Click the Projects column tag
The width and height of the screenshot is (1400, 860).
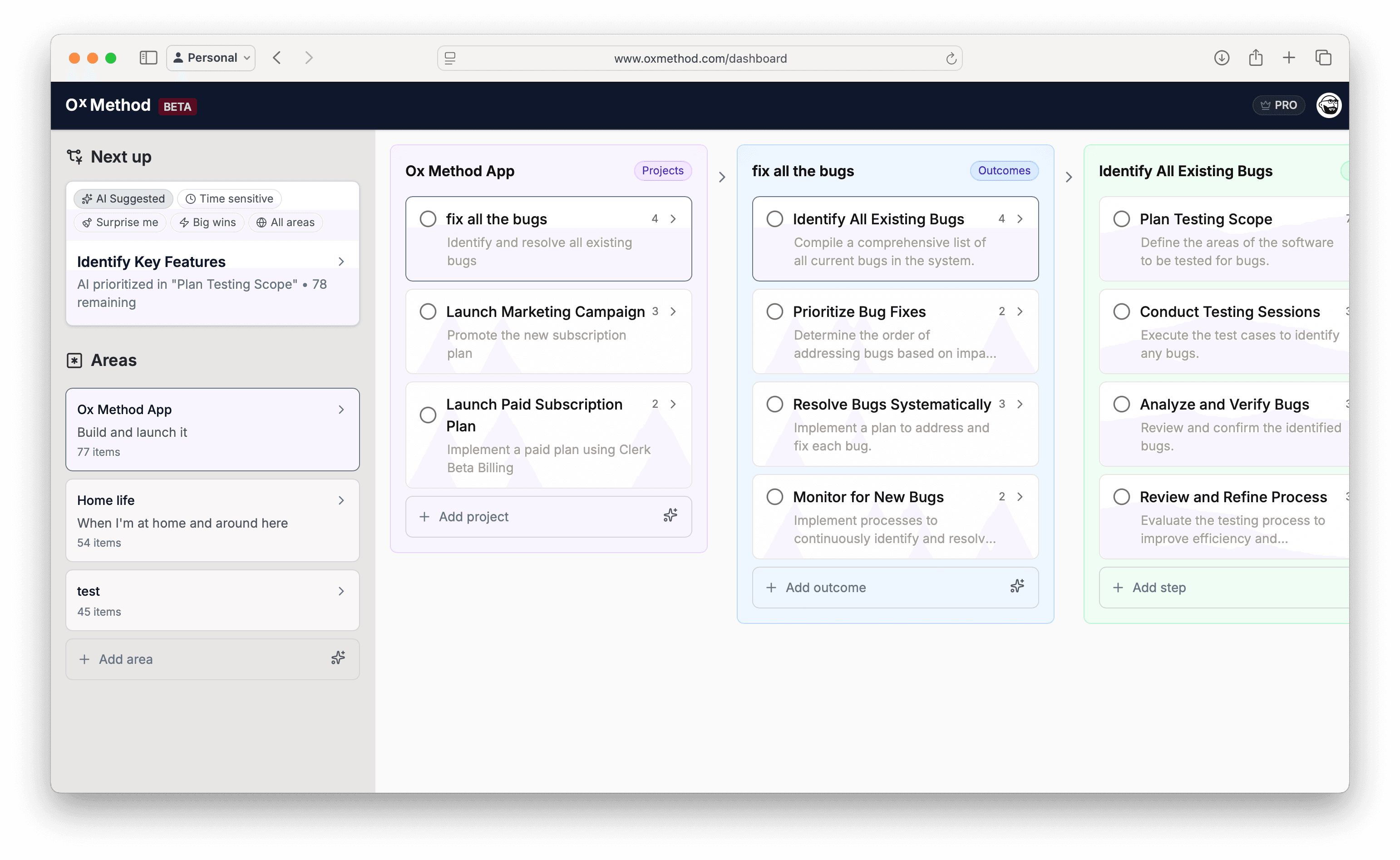[662, 171]
